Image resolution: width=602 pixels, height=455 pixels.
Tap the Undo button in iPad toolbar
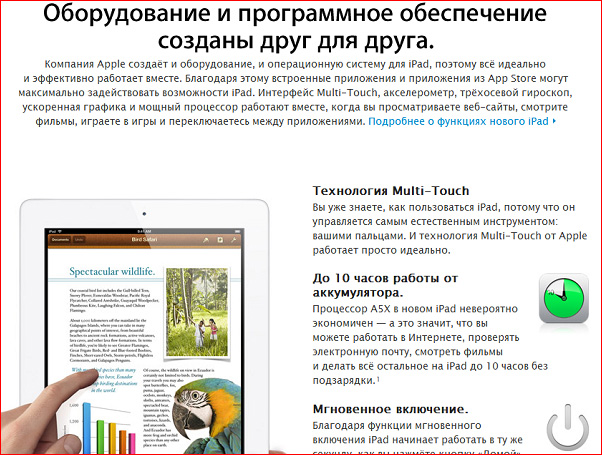(x=79, y=240)
